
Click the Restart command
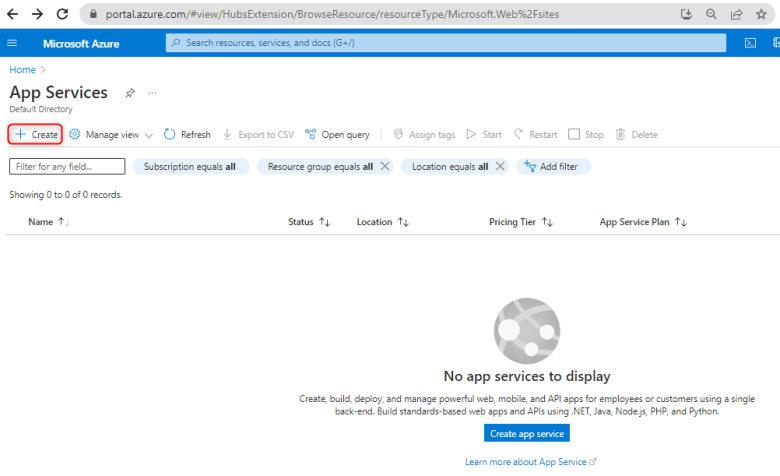pos(535,134)
